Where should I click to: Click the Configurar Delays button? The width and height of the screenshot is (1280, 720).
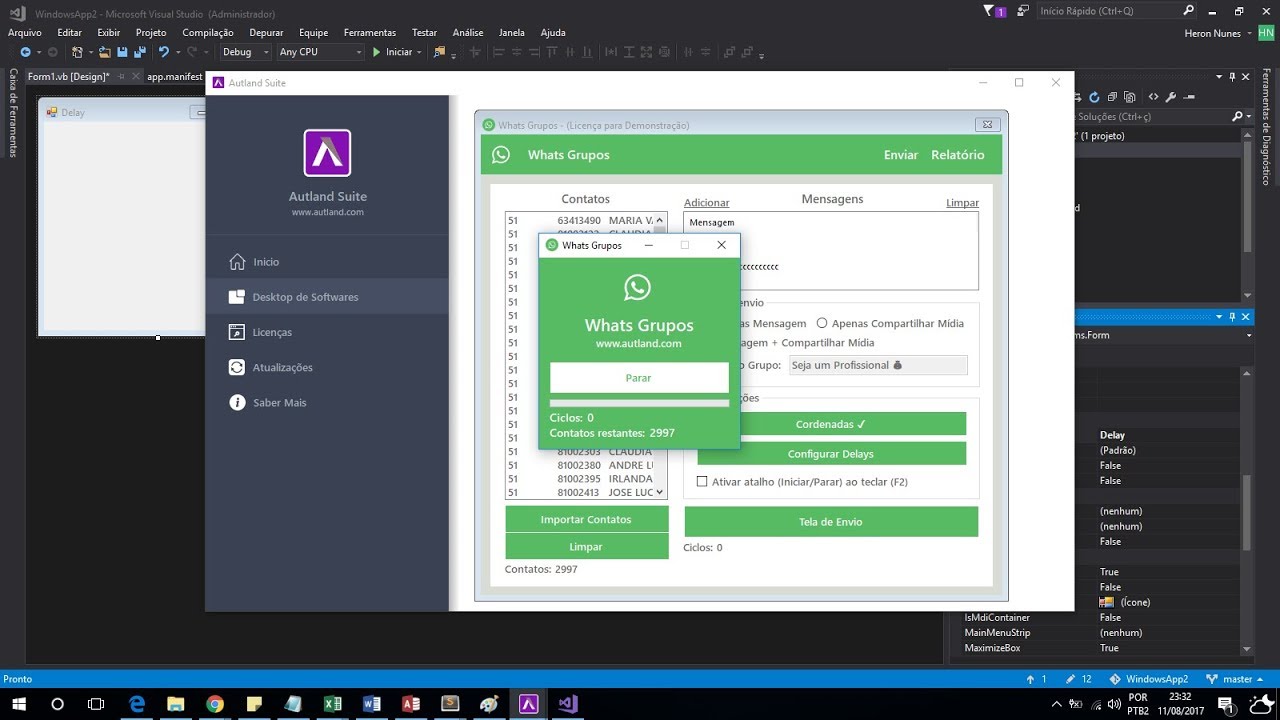coord(831,454)
